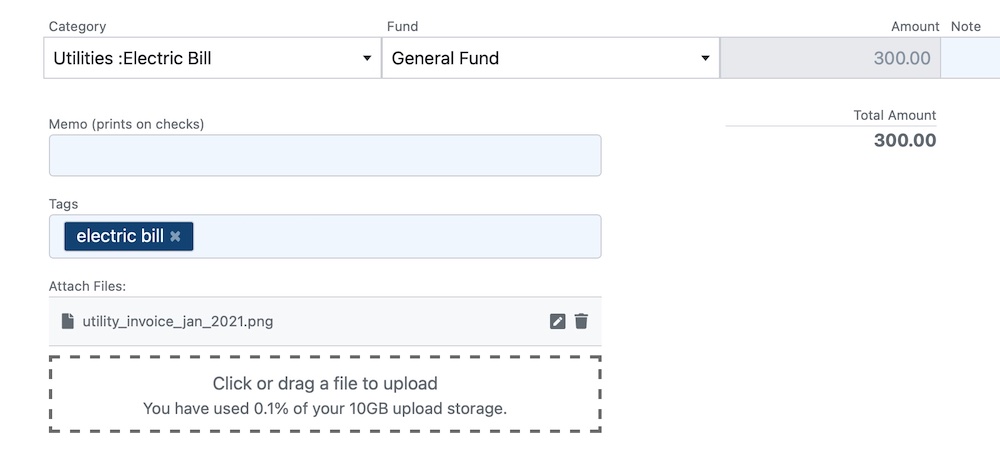This screenshot has width=1000, height=464.
Task: Click the bold Total Amount value
Action: (905, 140)
